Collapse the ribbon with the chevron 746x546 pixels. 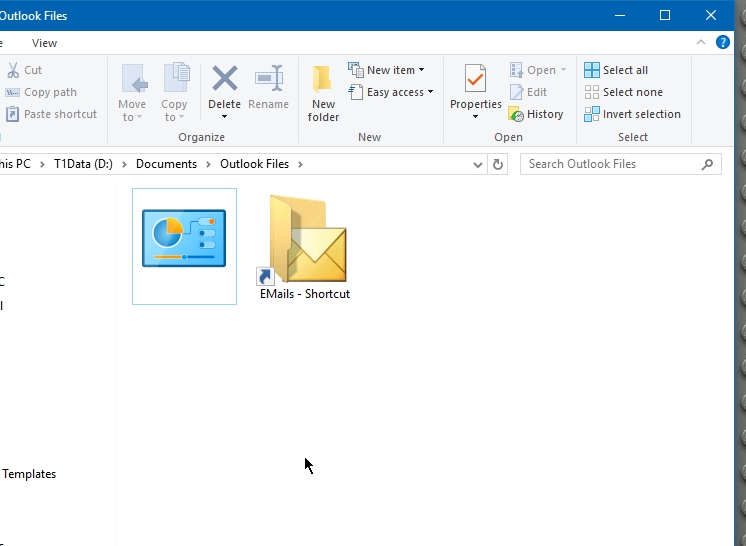click(702, 43)
